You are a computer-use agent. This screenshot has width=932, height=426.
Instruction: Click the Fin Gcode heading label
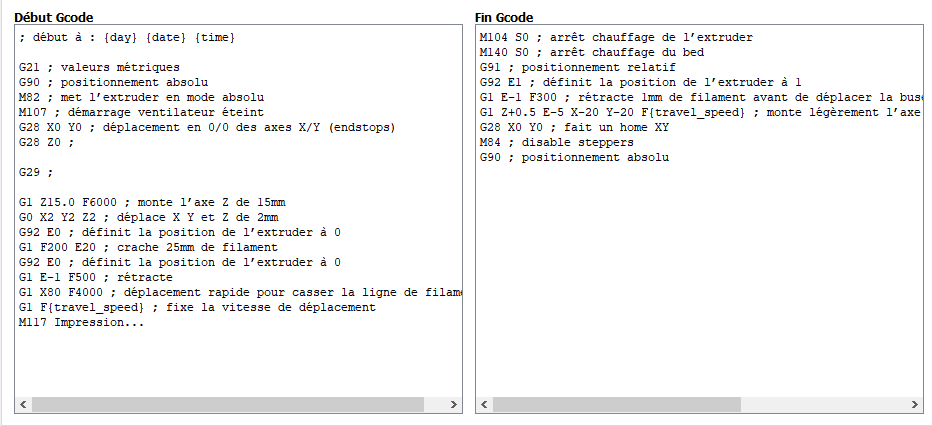click(504, 17)
